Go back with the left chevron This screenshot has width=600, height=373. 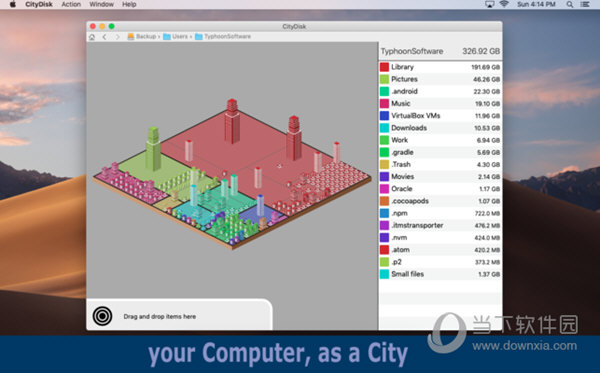click(x=104, y=37)
